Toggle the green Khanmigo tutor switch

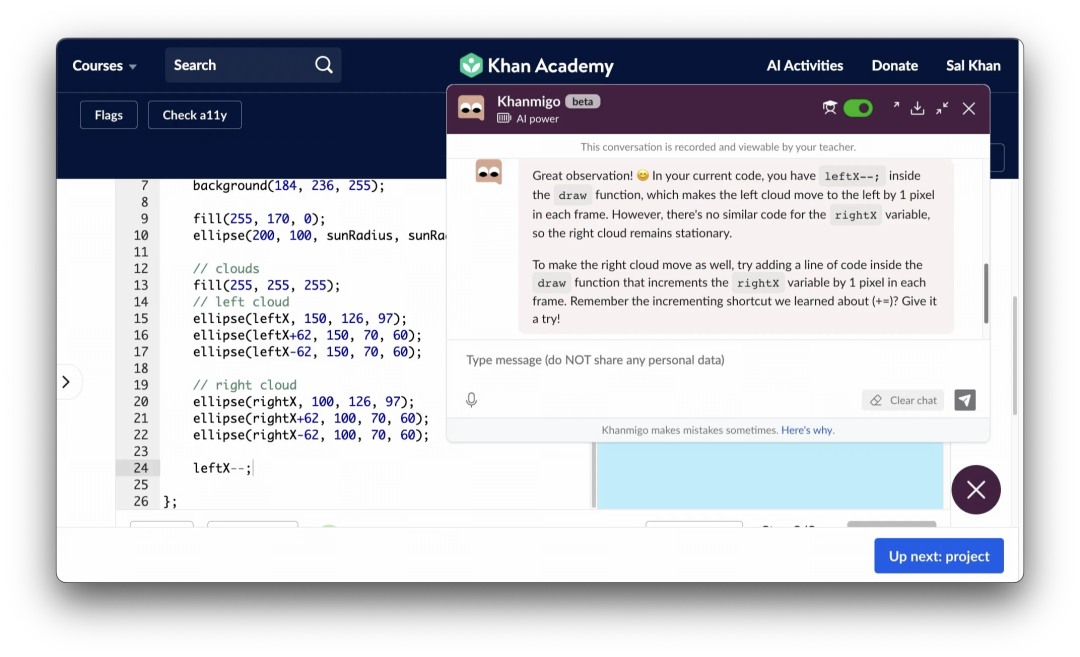[858, 108]
